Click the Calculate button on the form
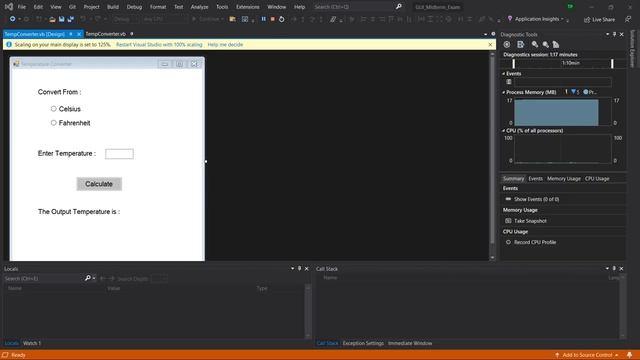 click(99, 184)
